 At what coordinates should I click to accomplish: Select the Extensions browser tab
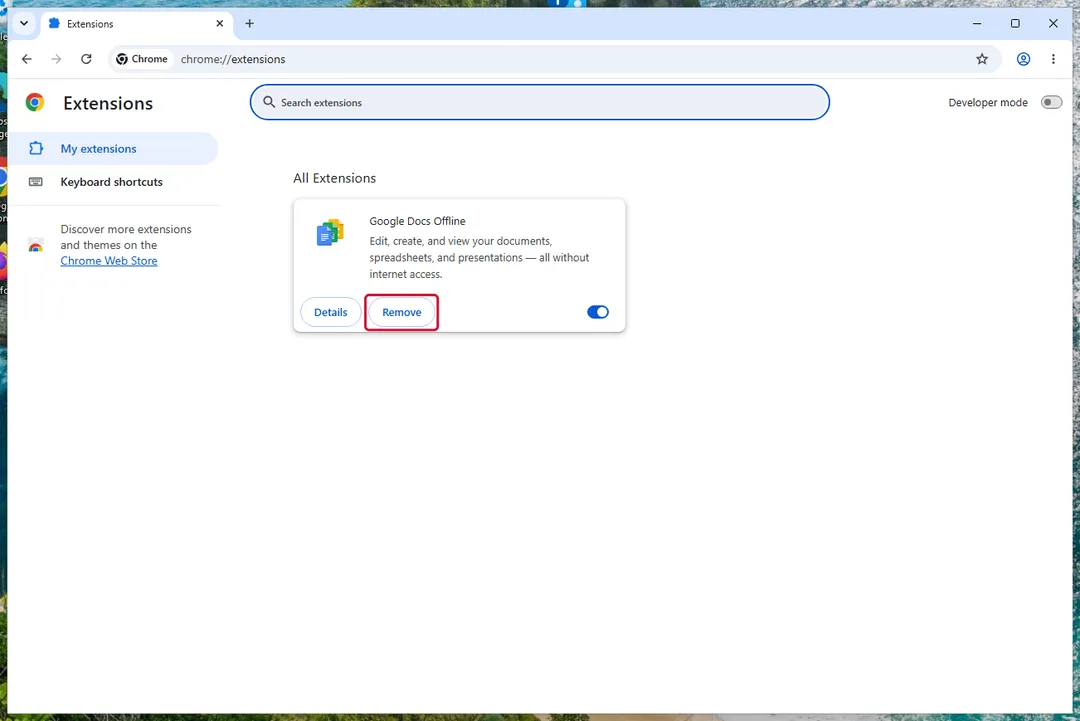click(x=136, y=23)
